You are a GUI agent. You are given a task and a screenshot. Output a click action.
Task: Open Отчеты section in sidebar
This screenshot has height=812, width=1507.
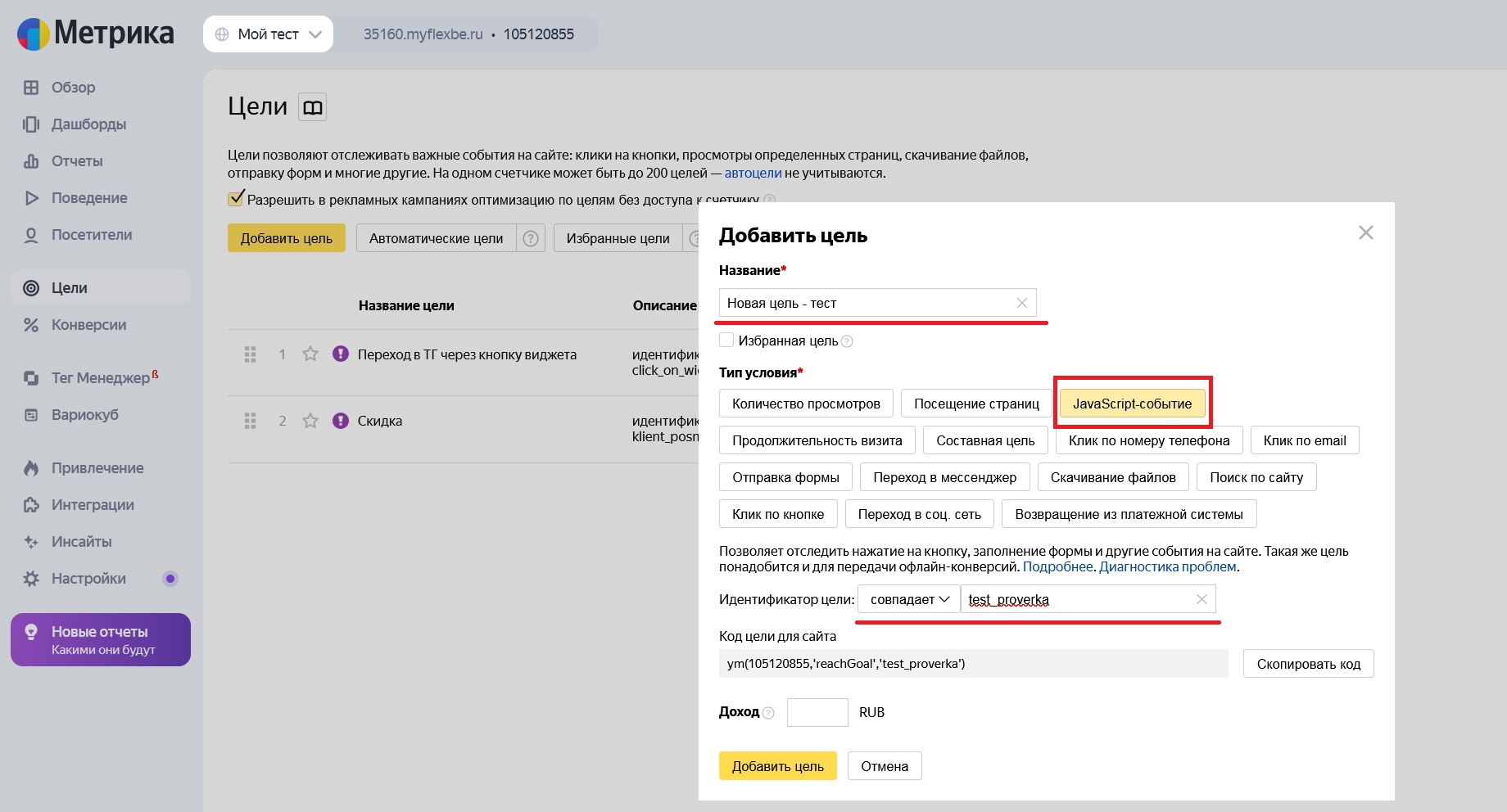[77, 161]
